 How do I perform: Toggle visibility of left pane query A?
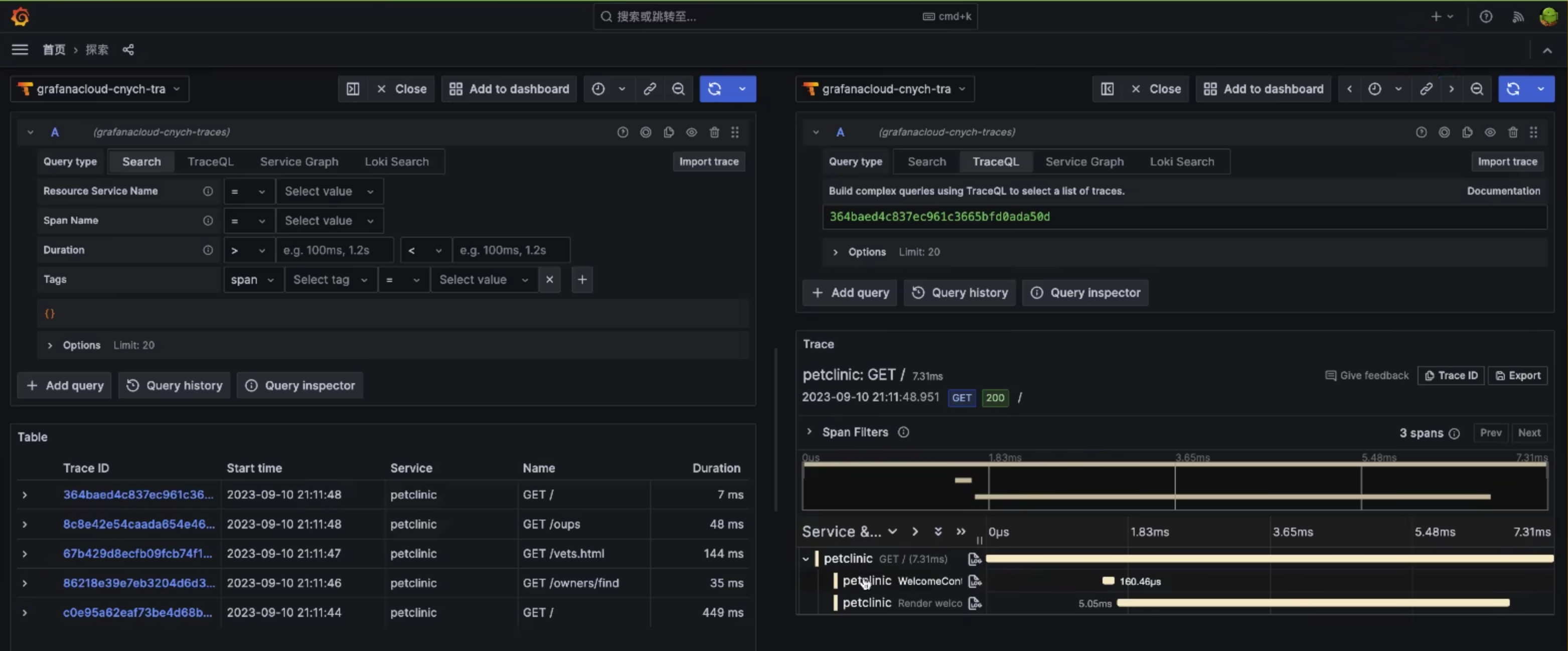pos(692,132)
